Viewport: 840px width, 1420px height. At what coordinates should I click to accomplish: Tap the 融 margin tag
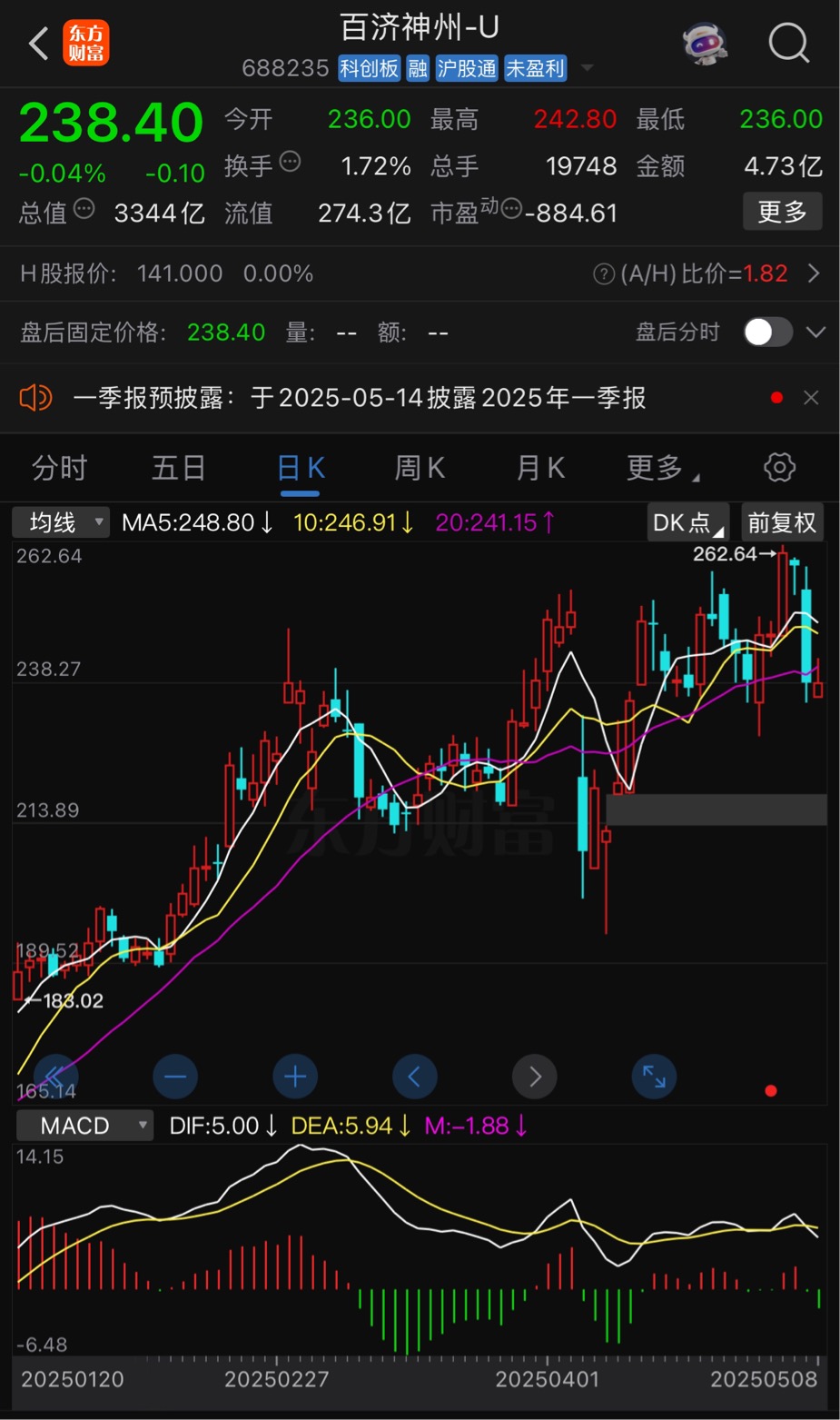[418, 68]
